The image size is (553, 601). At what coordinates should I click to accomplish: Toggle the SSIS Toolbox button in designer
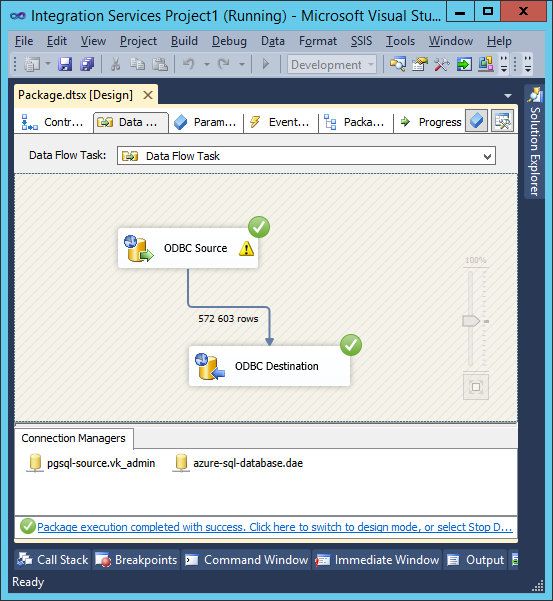[502, 121]
